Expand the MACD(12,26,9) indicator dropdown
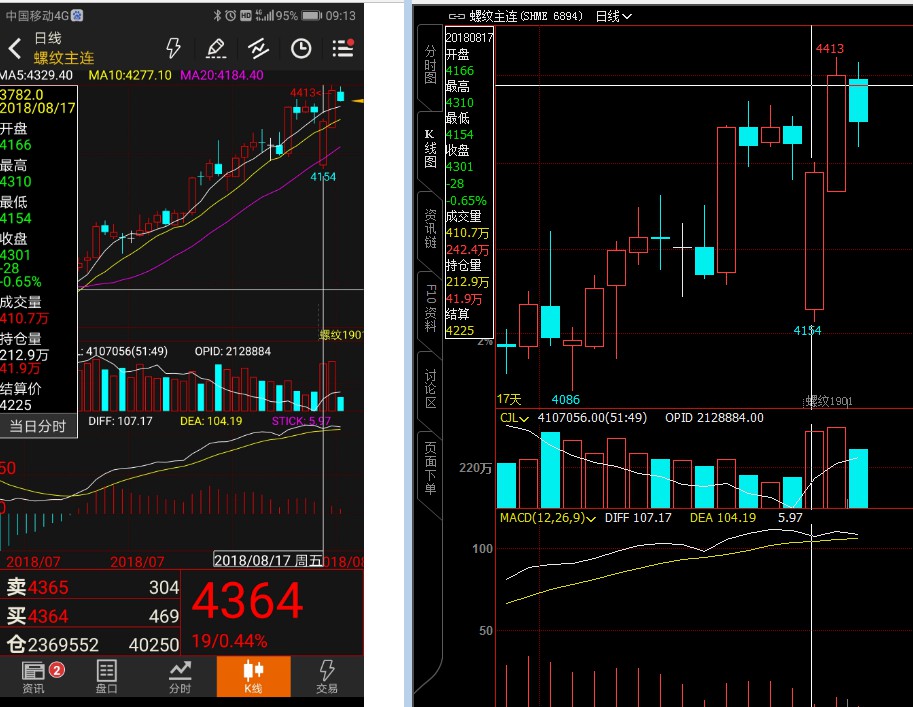 pos(548,518)
